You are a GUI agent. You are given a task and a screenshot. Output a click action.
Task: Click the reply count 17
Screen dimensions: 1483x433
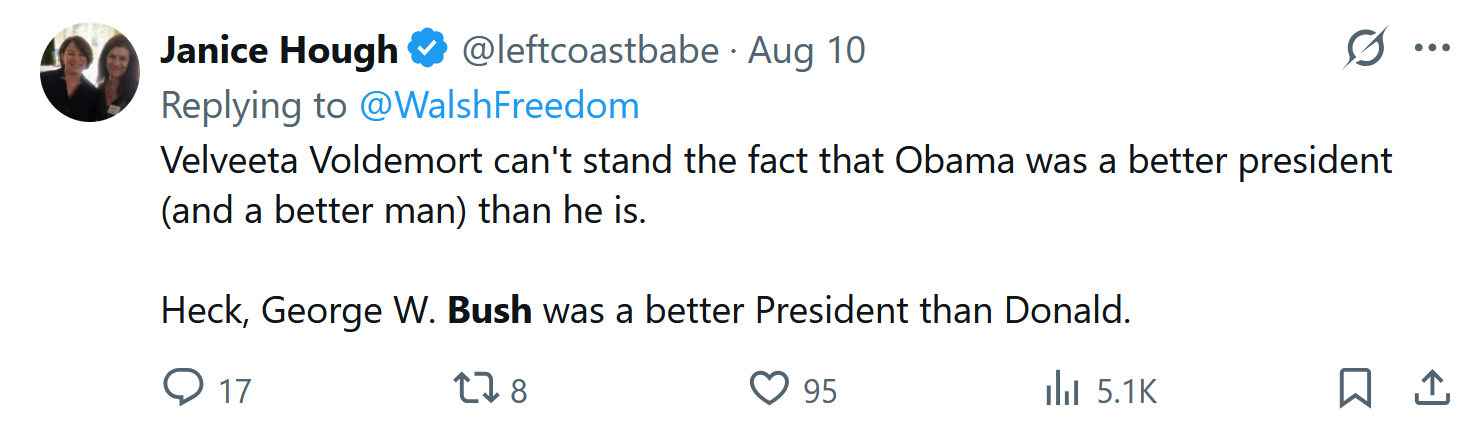(x=235, y=390)
